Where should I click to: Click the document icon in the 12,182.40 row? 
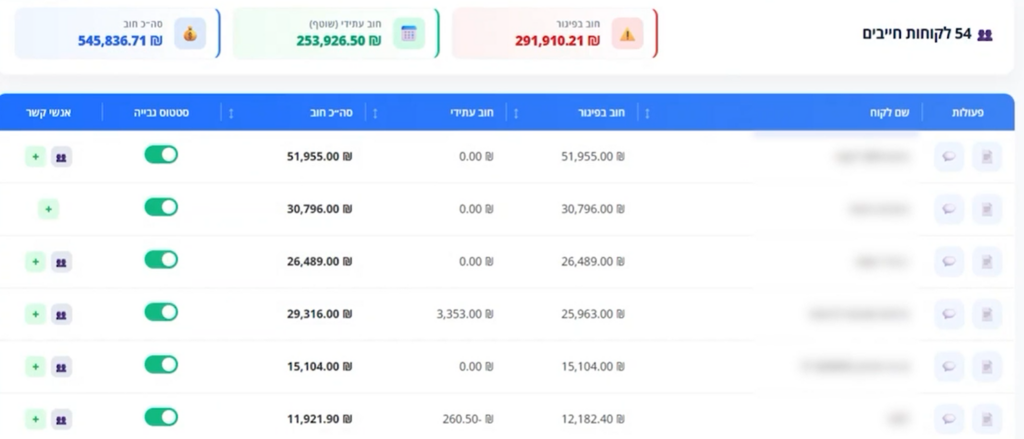point(986,419)
